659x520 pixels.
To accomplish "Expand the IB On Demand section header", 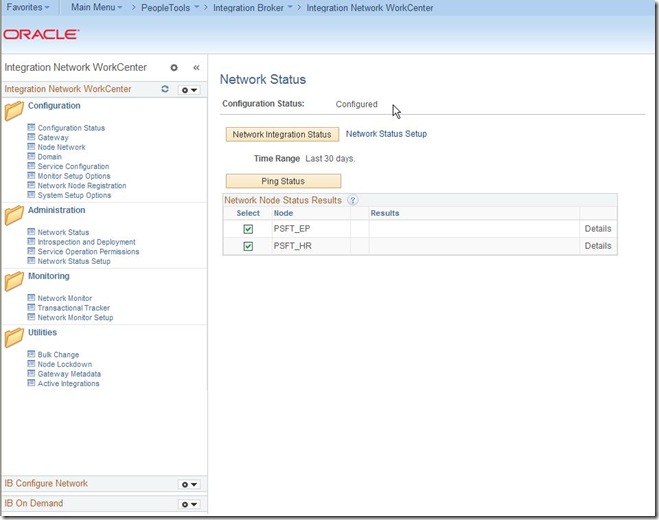I will pyautogui.click(x=34, y=503).
